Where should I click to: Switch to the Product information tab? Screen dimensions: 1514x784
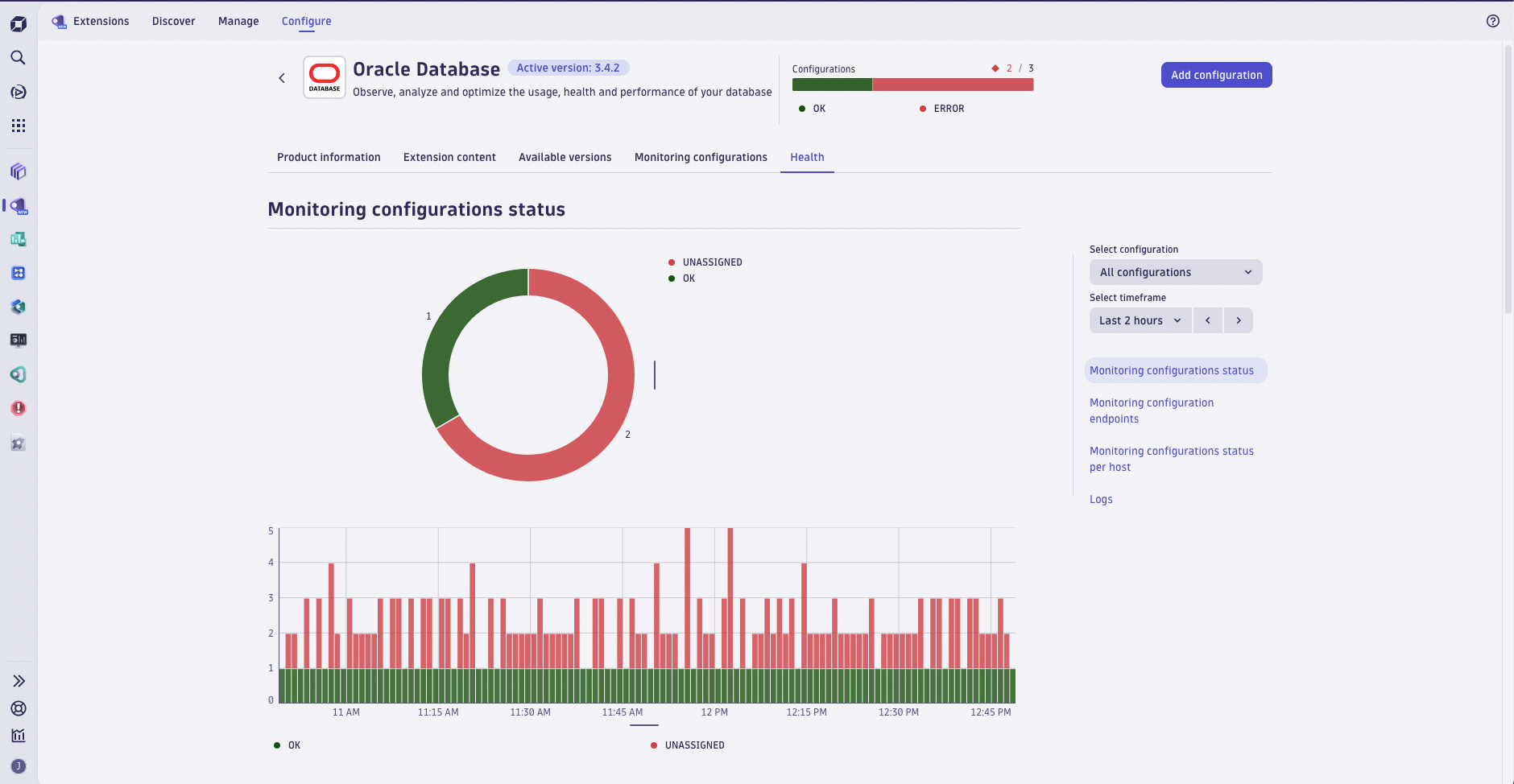pyautogui.click(x=329, y=157)
